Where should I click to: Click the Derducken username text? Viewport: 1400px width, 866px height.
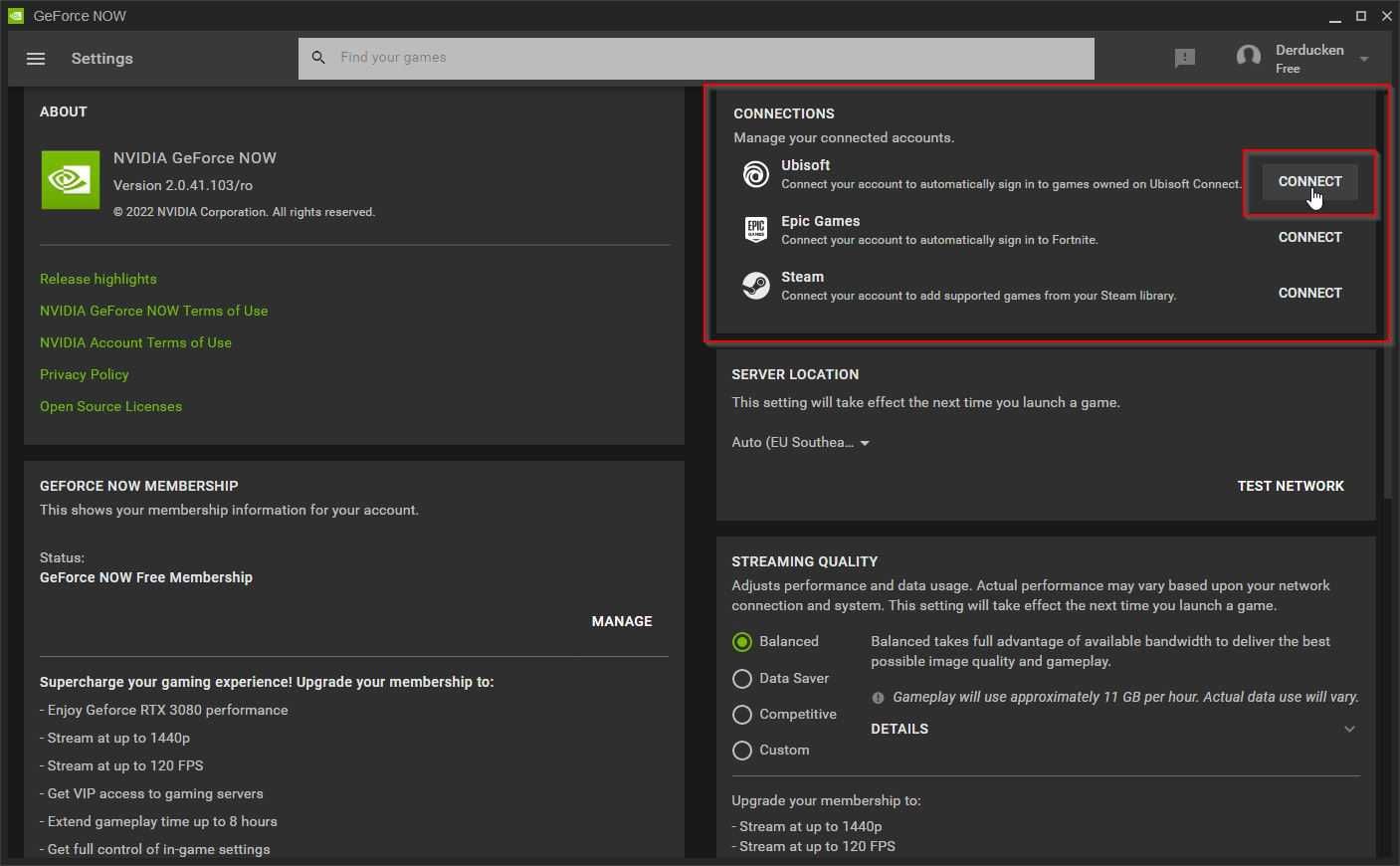(x=1309, y=50)
